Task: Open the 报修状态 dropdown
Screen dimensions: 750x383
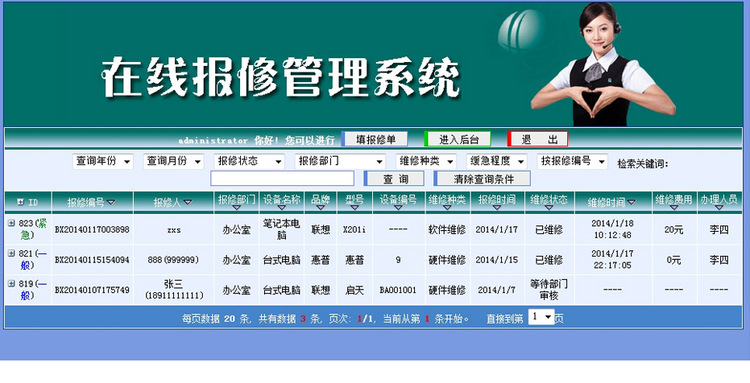Action: tap(249, 162)
